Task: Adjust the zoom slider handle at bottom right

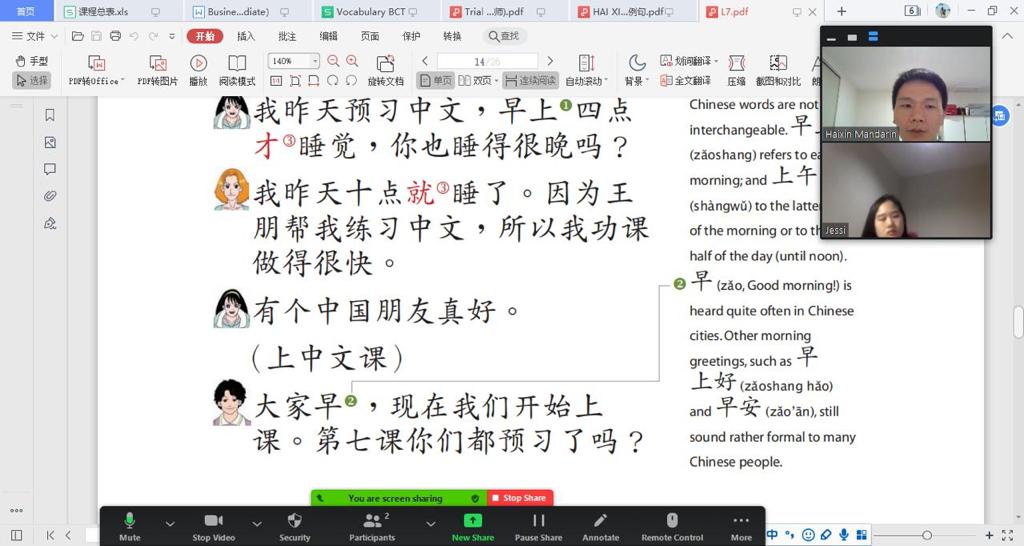Action: coord(927,535)
